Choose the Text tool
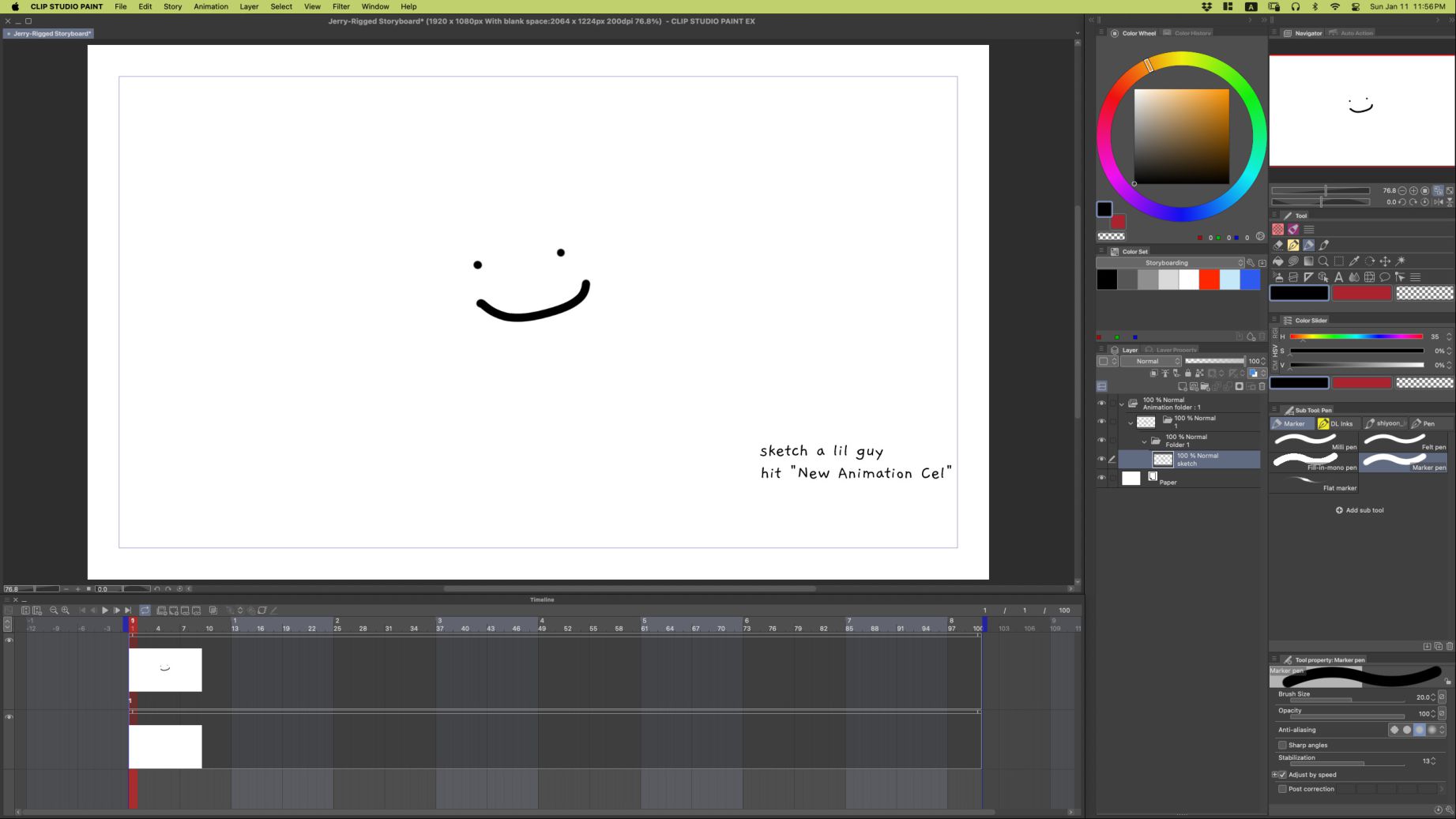 click(x=1338, y=277)
